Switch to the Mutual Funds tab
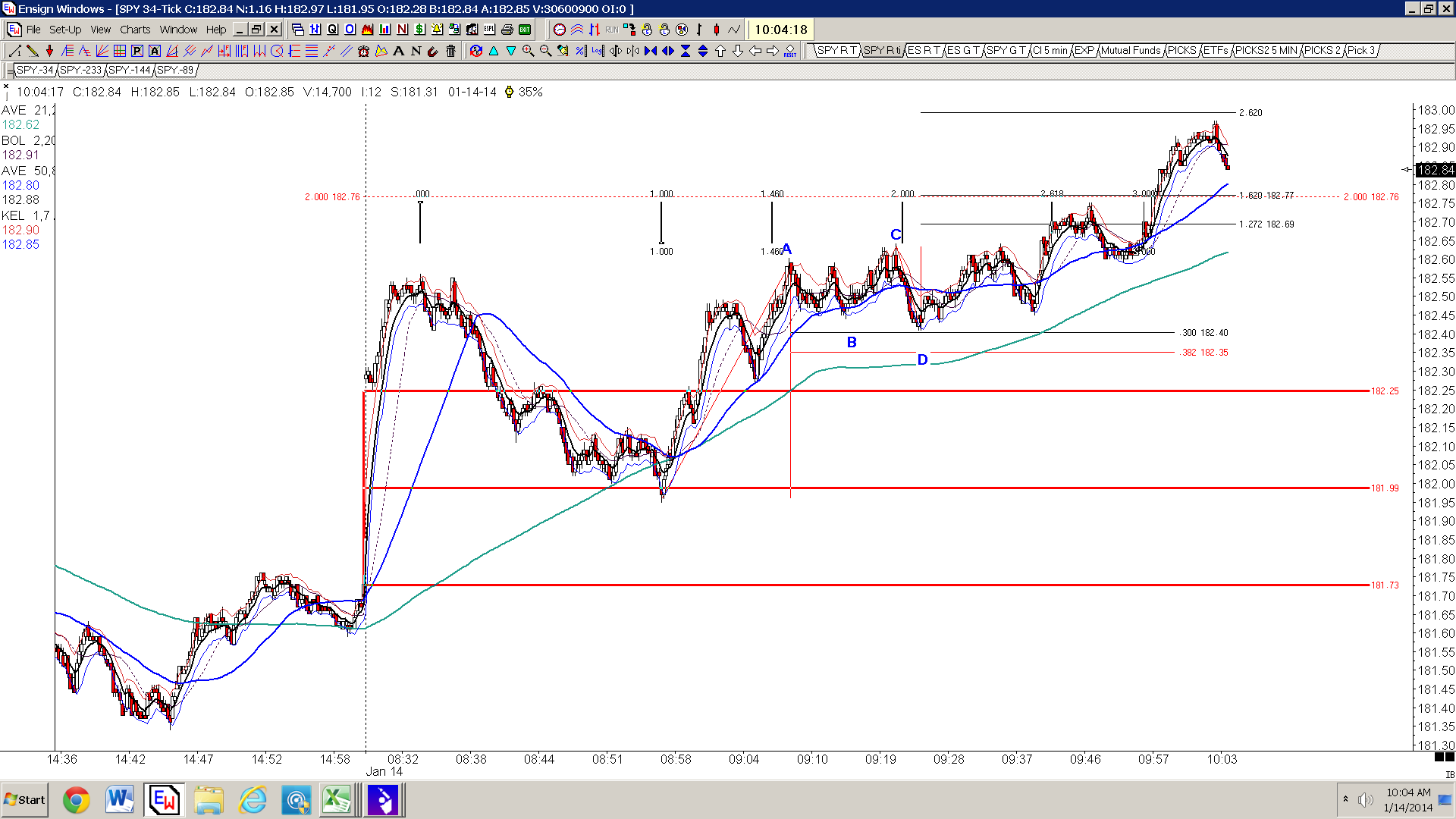The width and height of the screenshot is (1456, 819). (x=1131, y=50)
